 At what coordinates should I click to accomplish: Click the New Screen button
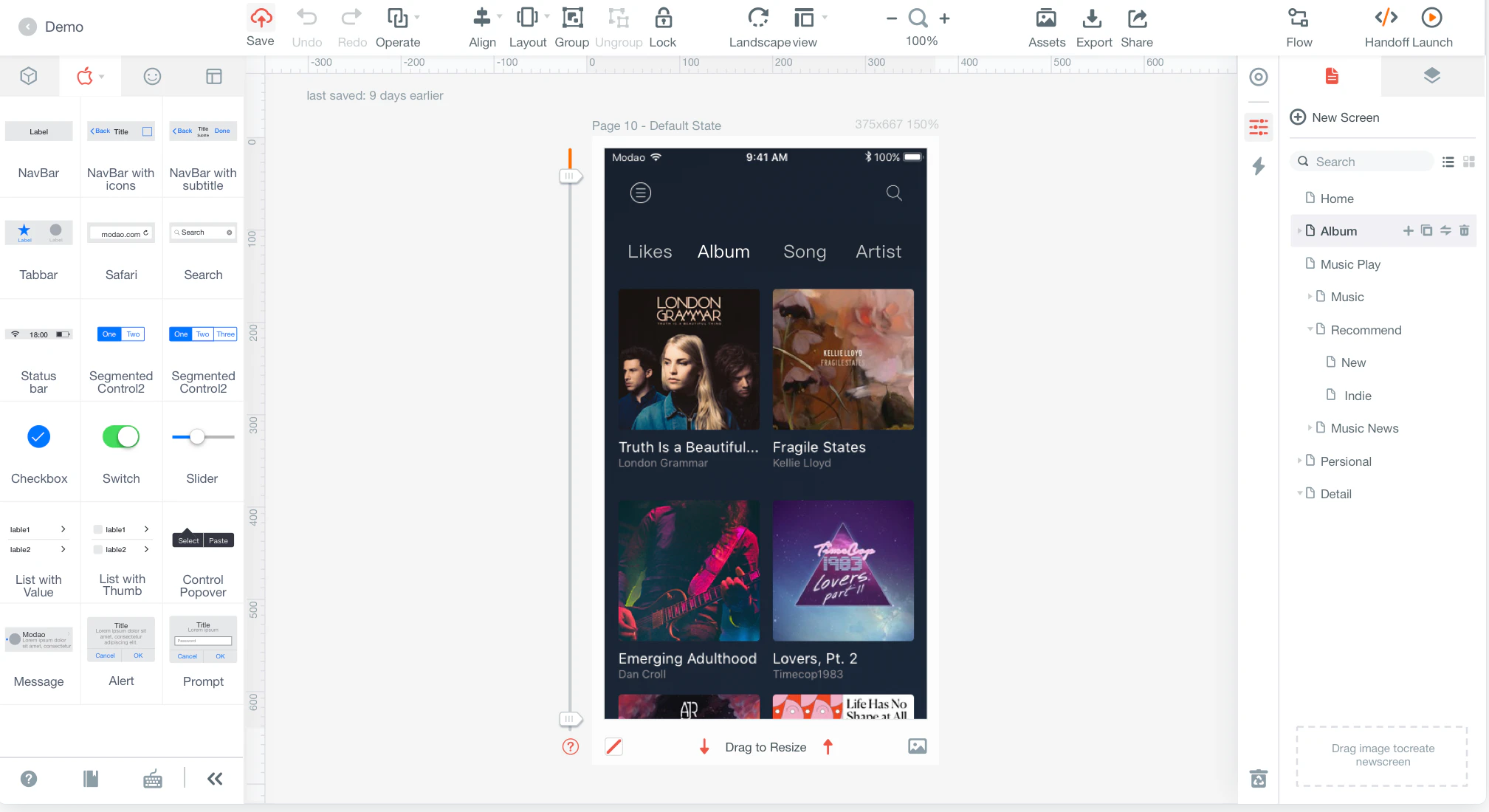click(1334, 117)
